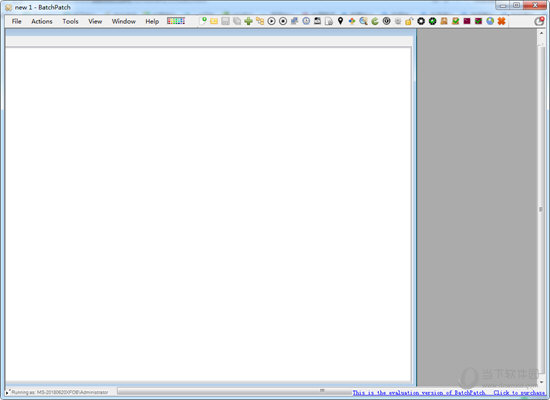Click the notification icon with red badge
550x400 pixels.
click(x=539, y=21)
